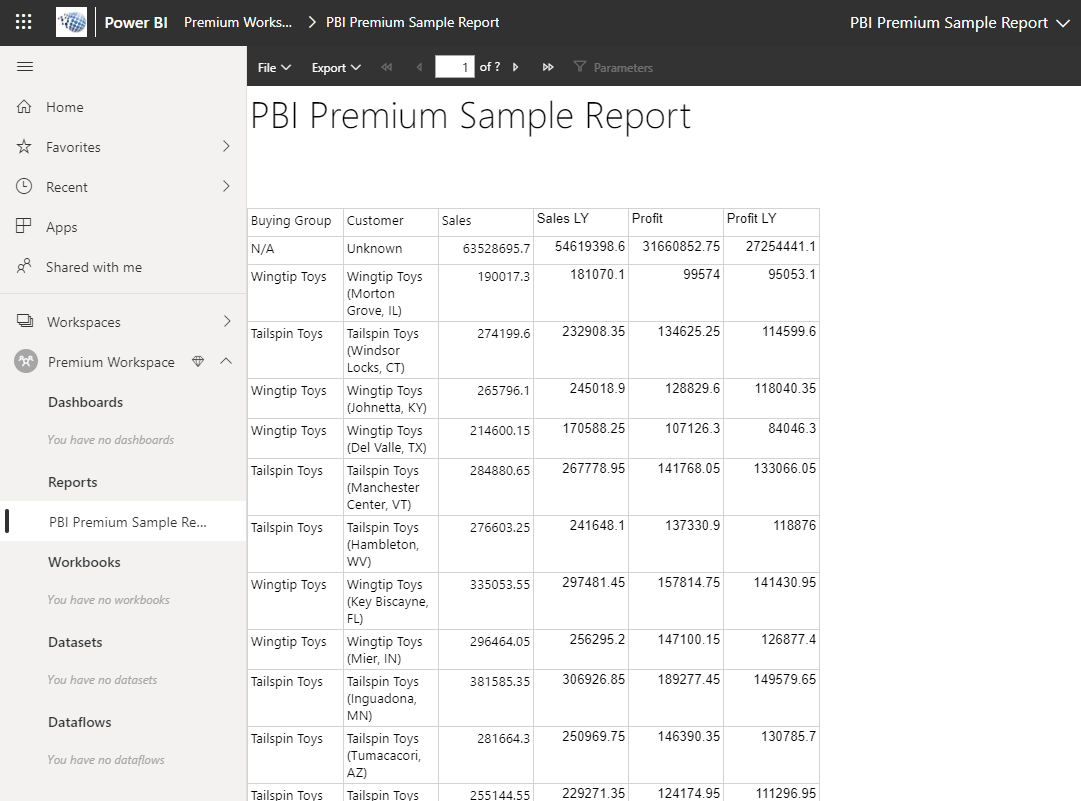The image size is (1081, 801).
Task: Open the Export menu
Action: point(336,67)
